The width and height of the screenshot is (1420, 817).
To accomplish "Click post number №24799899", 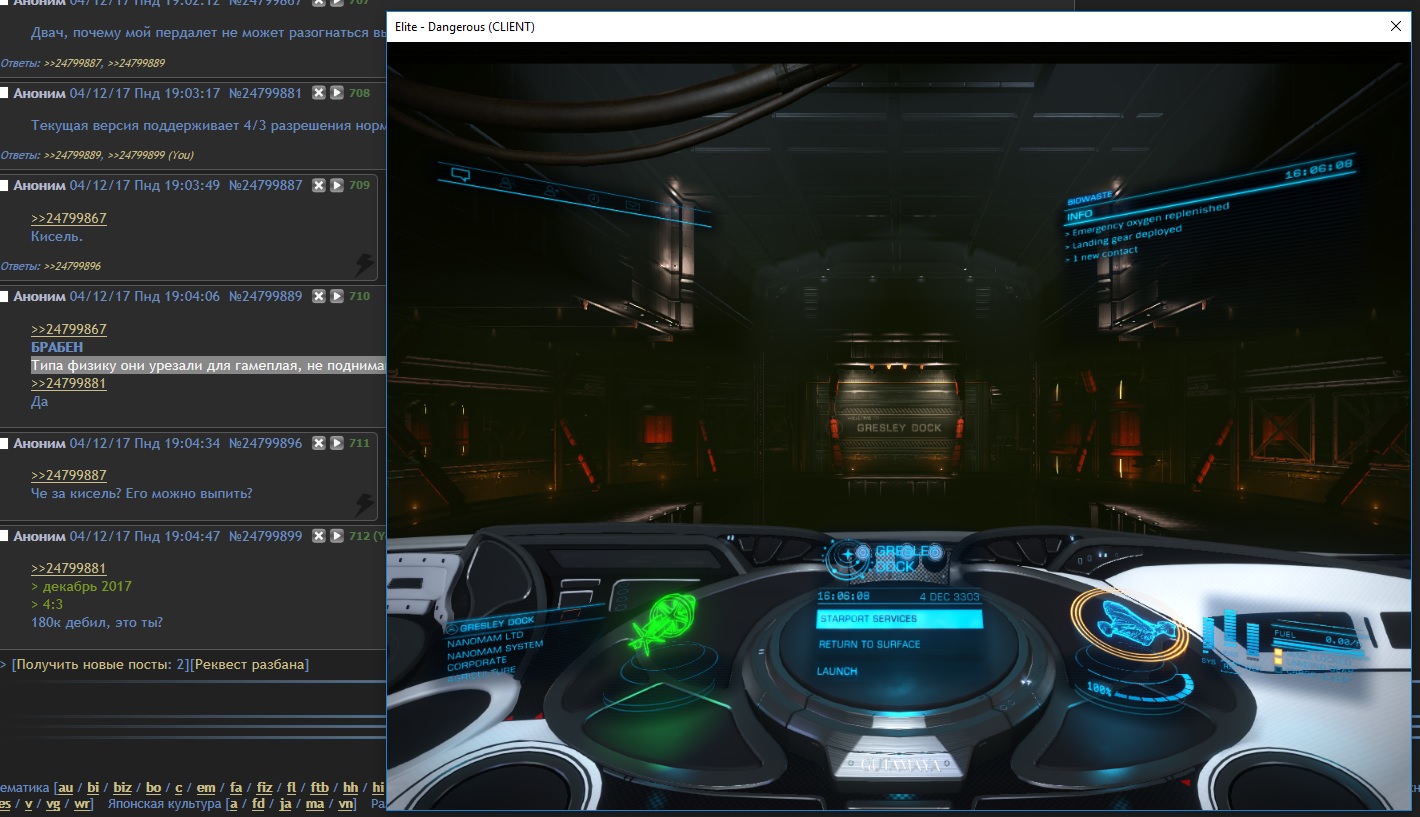I will coord(265,536).
